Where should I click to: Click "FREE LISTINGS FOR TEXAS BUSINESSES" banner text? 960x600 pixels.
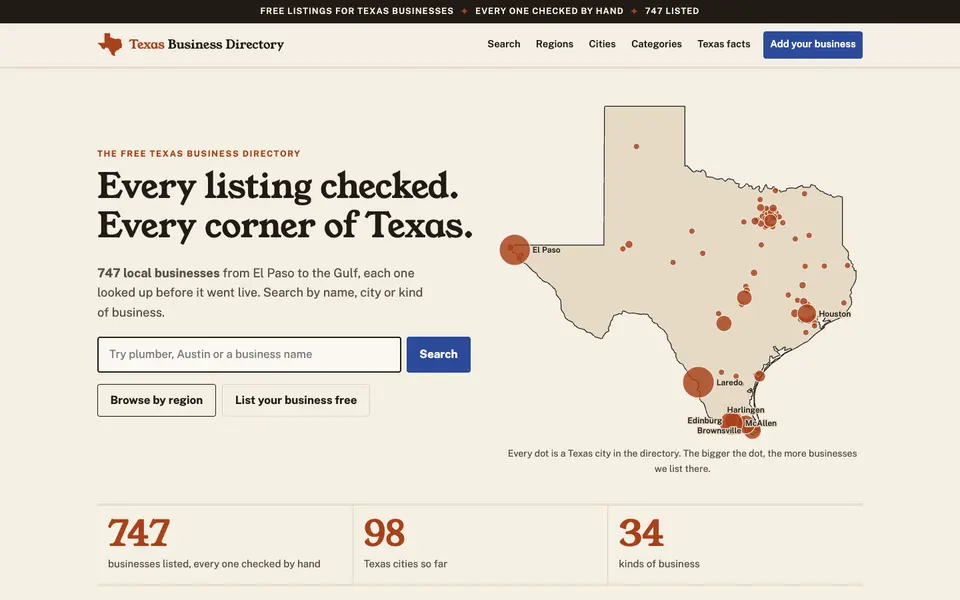point(357,11)
